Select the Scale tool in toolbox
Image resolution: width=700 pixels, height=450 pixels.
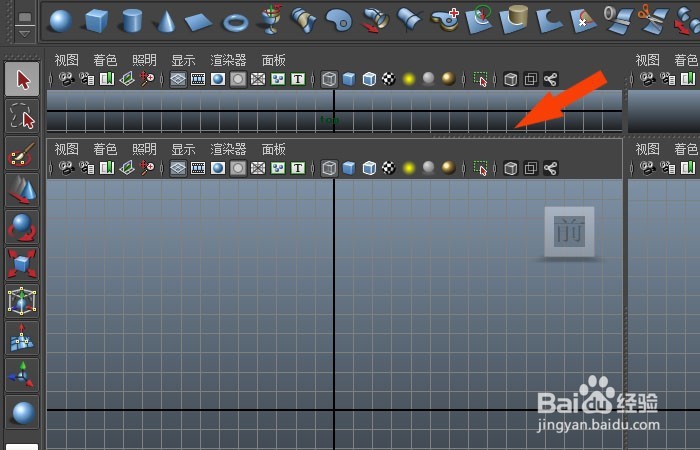click(22, 264)
